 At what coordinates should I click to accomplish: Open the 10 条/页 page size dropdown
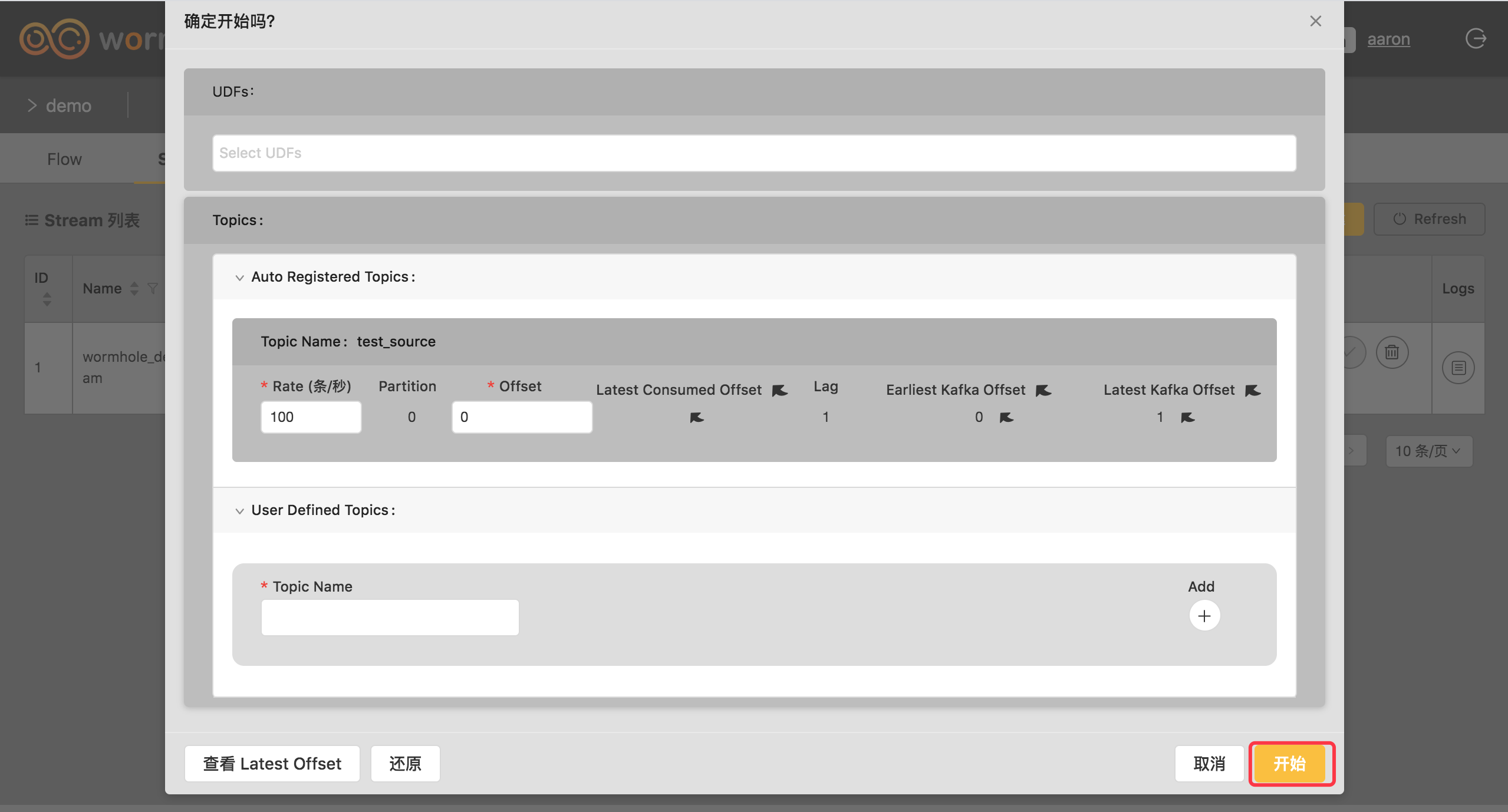(x=1428, y=451)
